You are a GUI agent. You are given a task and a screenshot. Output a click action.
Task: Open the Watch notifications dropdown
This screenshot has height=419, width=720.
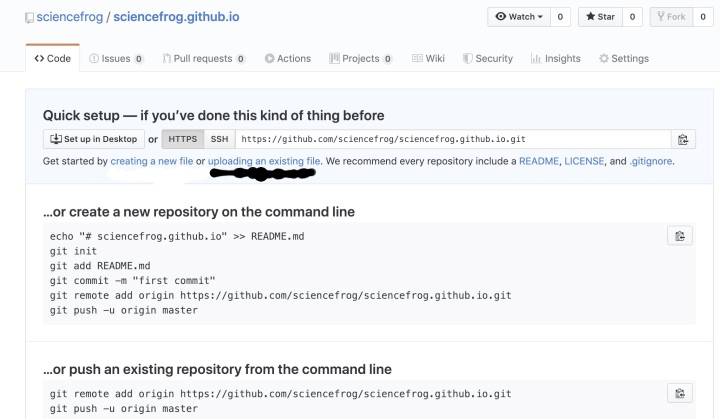tap(519, 17)
